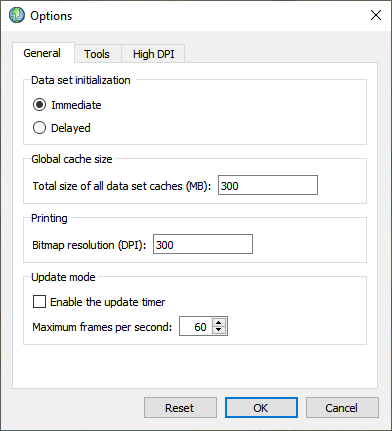Close the Options dialog window
The height and width of the screenshot is (431, 392).
[376, 15]
